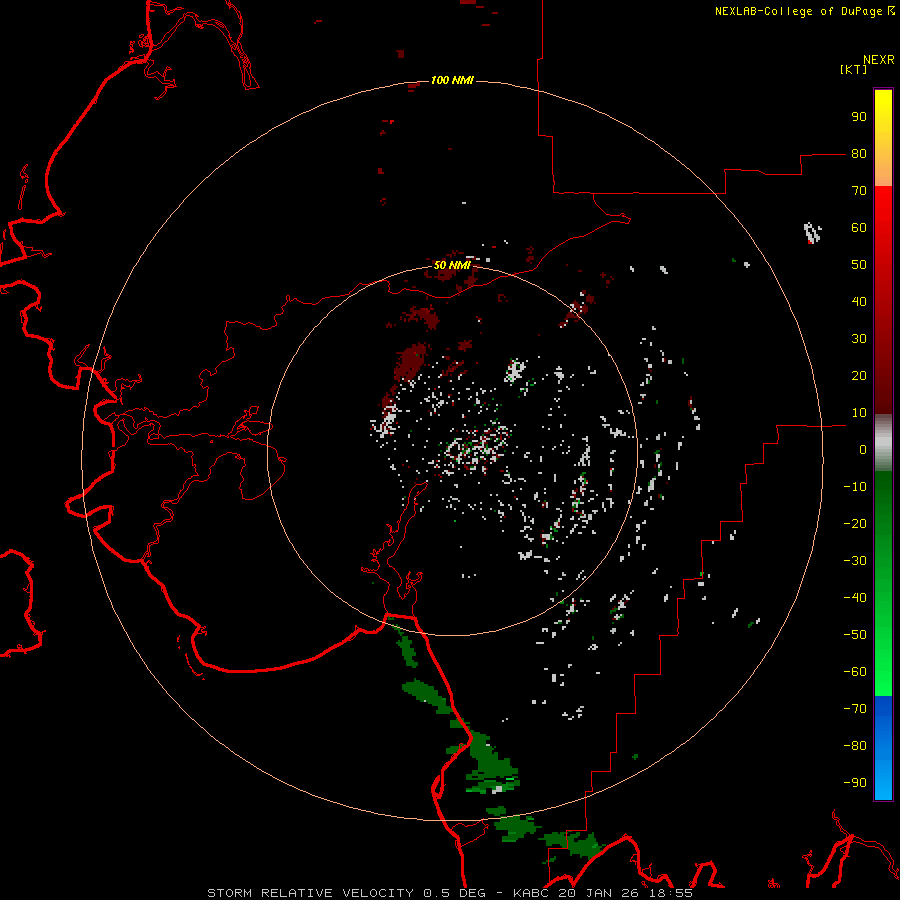Click the 80 value on the velocity scale
Viewport: 900px width, 900px height.
pos(859,154)
